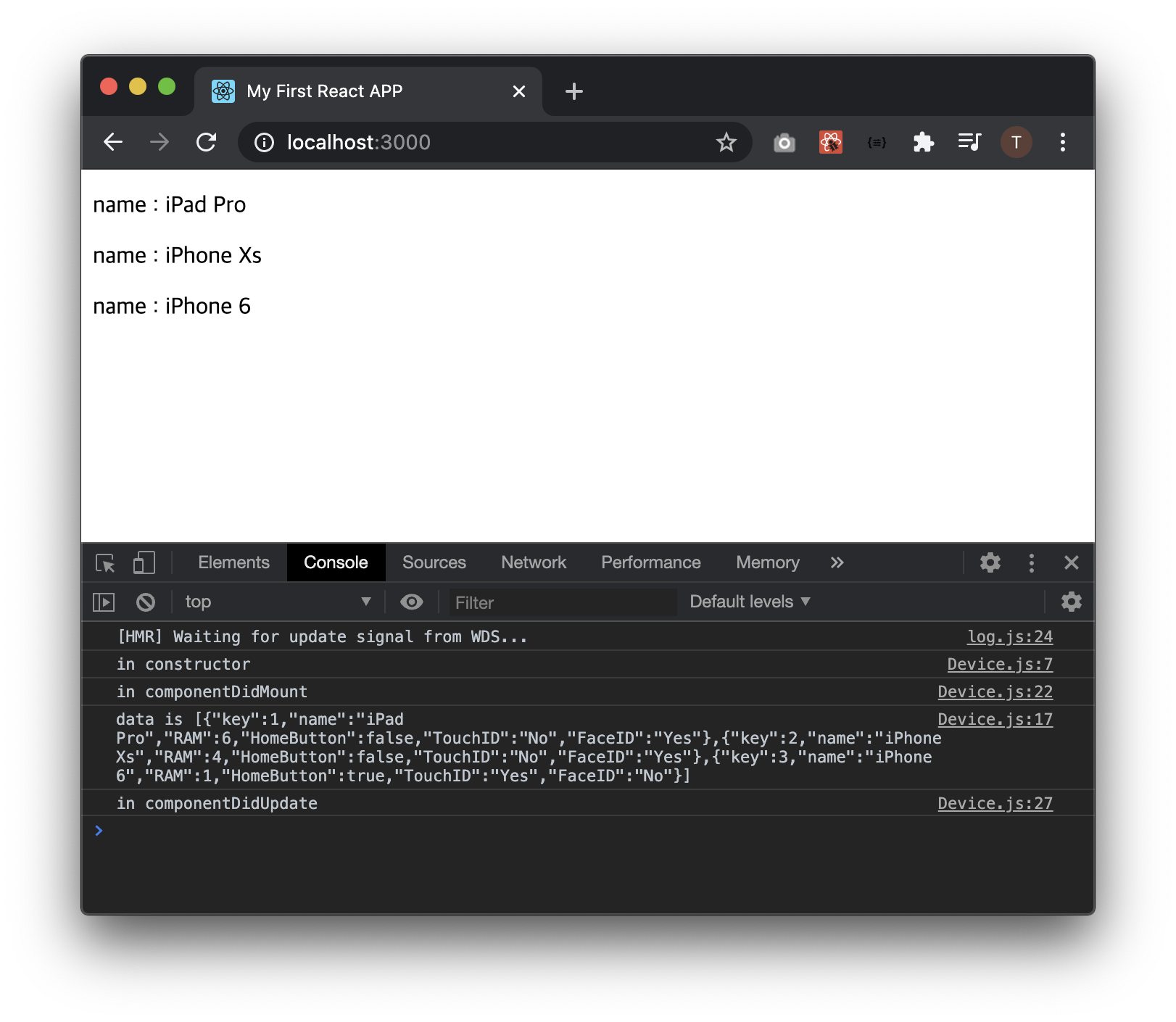This screenshot has width=1176, height=1022.
Task: Open Device.js:17 source link
Action: coord(995,719)
